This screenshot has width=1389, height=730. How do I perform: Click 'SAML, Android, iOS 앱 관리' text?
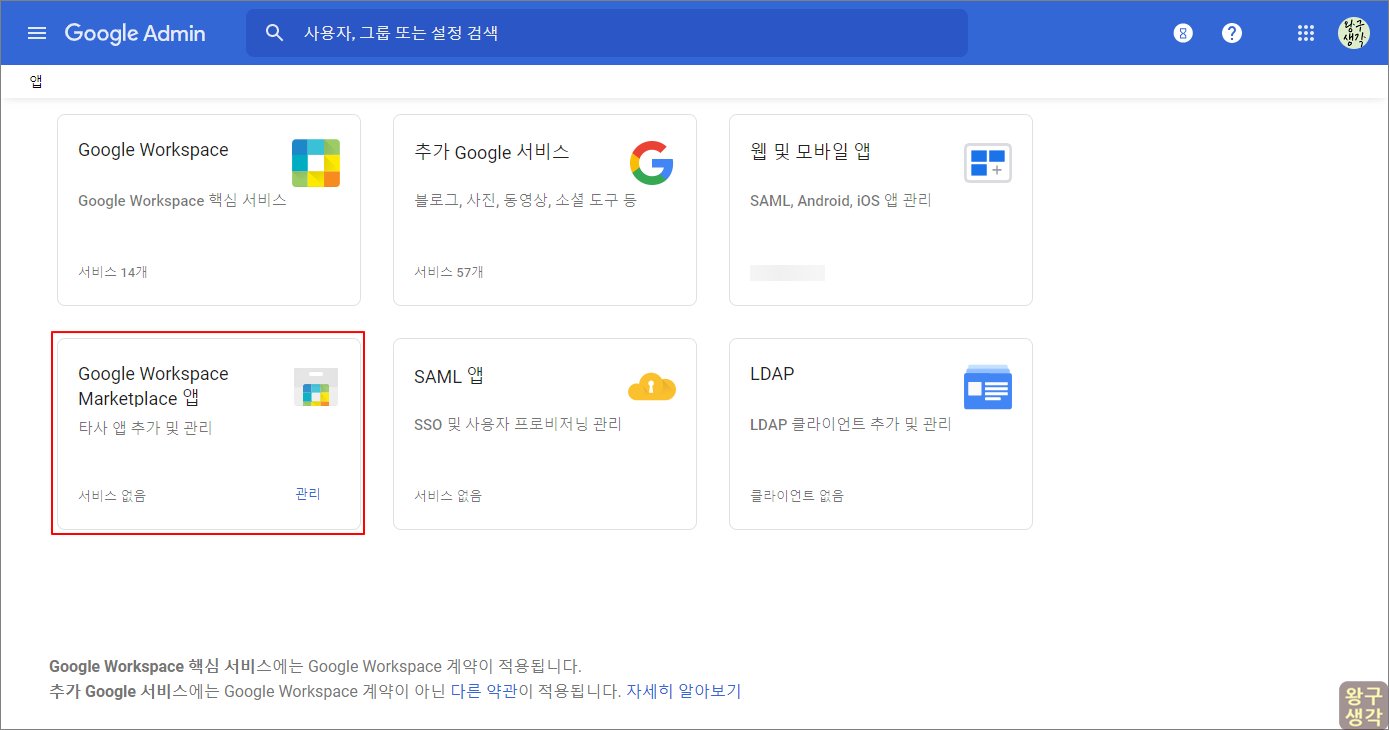840,200
